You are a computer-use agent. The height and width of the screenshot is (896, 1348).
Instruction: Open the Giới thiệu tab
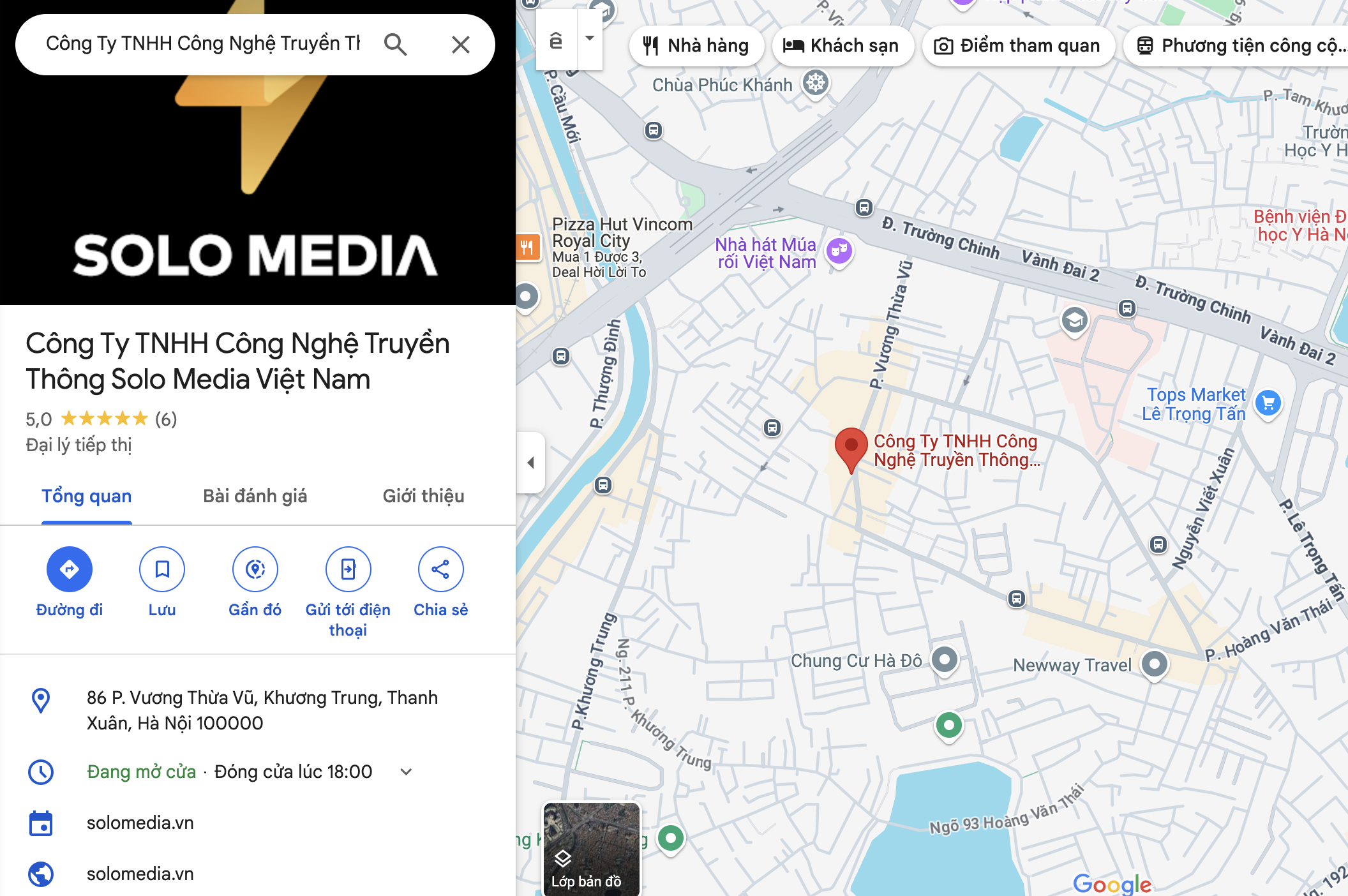tap(423, 497)
